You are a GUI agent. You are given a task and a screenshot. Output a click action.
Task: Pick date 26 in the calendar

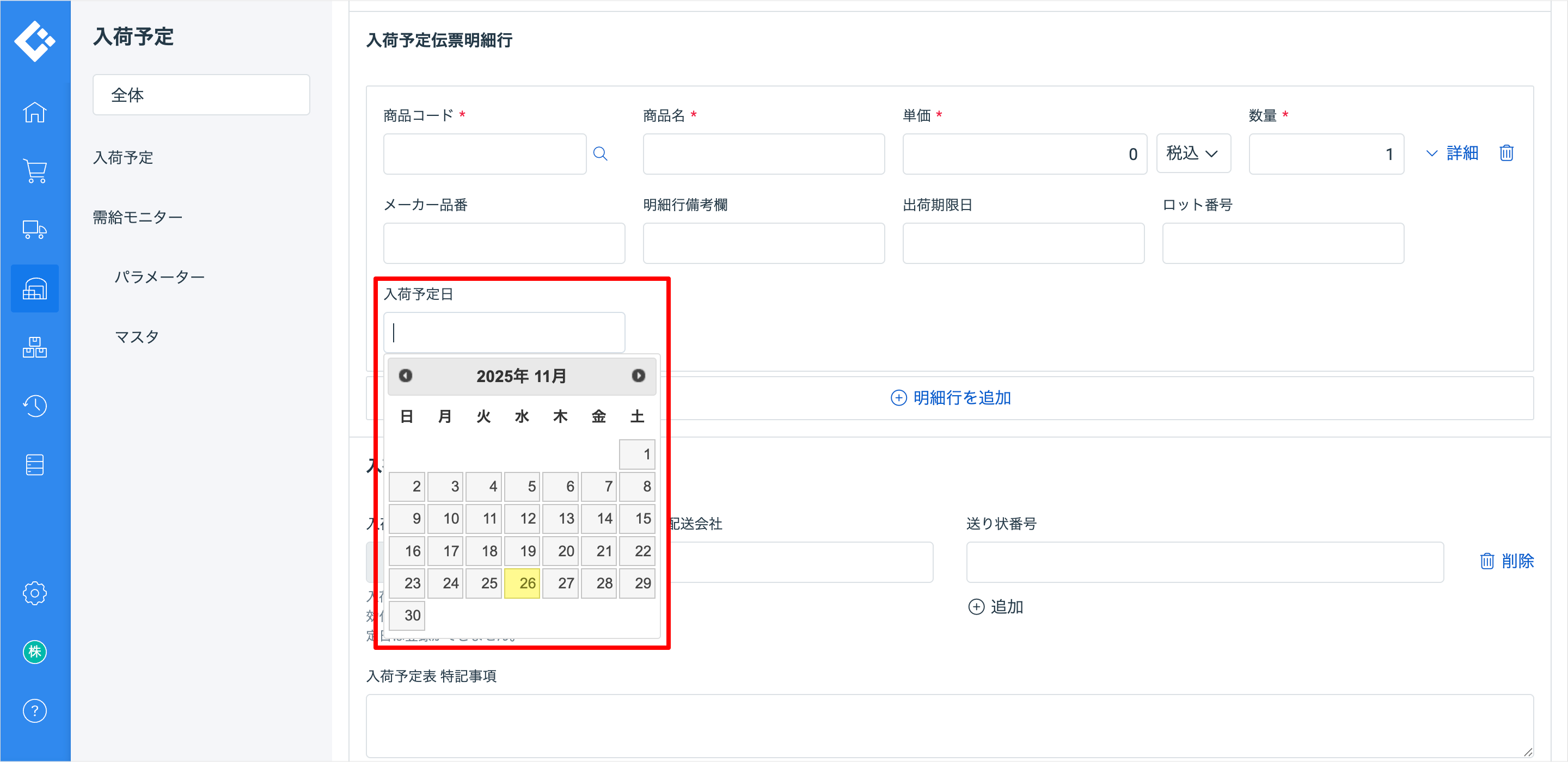[522, 583]
